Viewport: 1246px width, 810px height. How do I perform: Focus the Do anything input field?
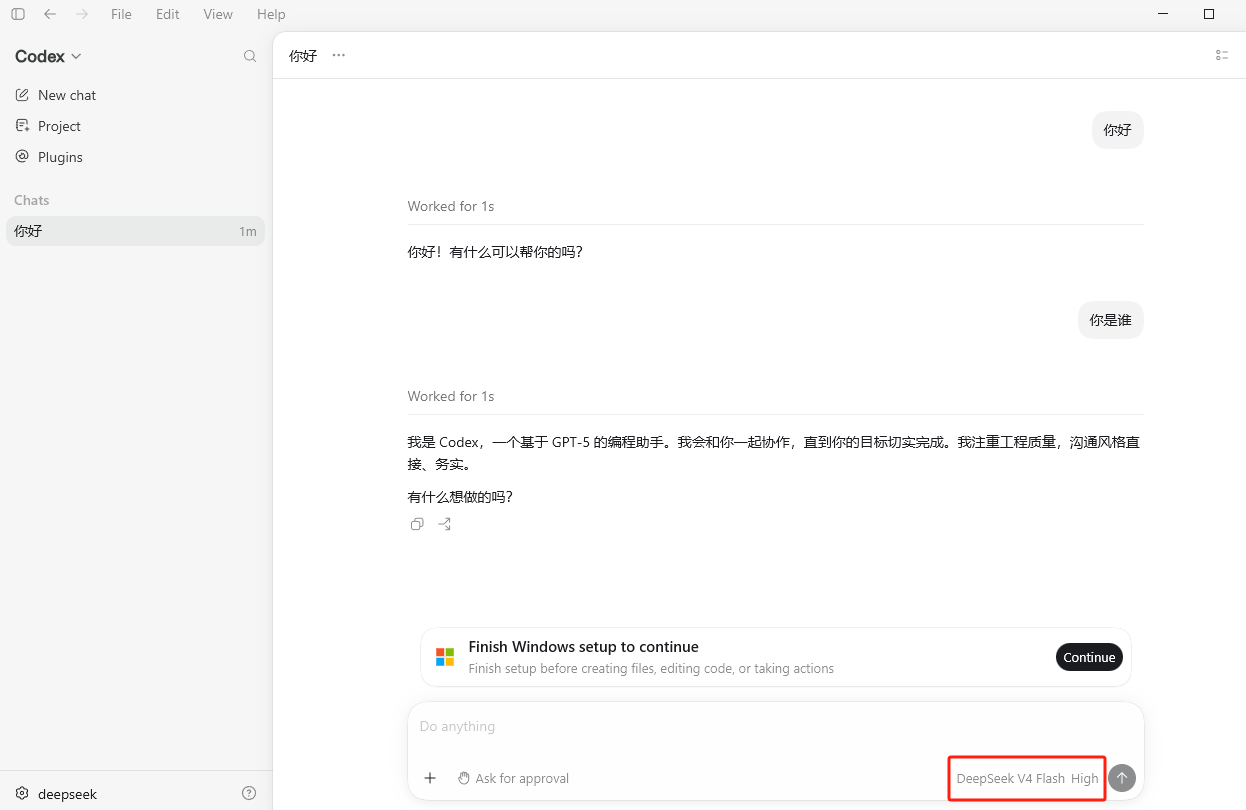[775, 726]
